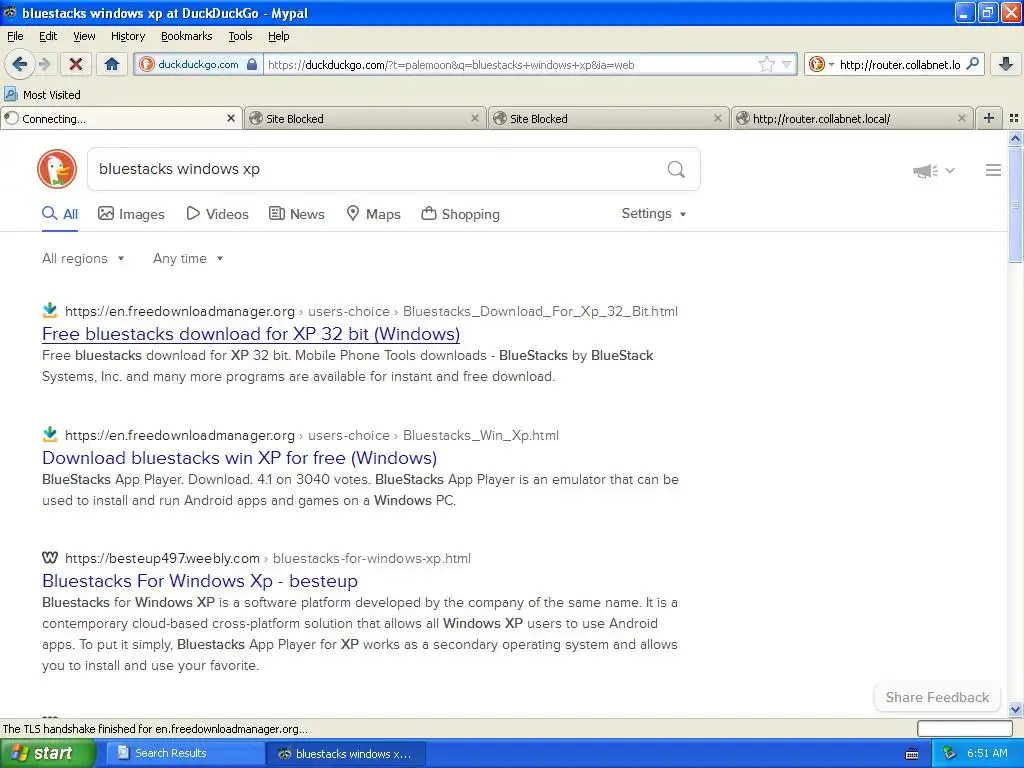Select the All results tab
This screenshot has height=768, width=1024.
pyautogui.click(x=60, y=214)
